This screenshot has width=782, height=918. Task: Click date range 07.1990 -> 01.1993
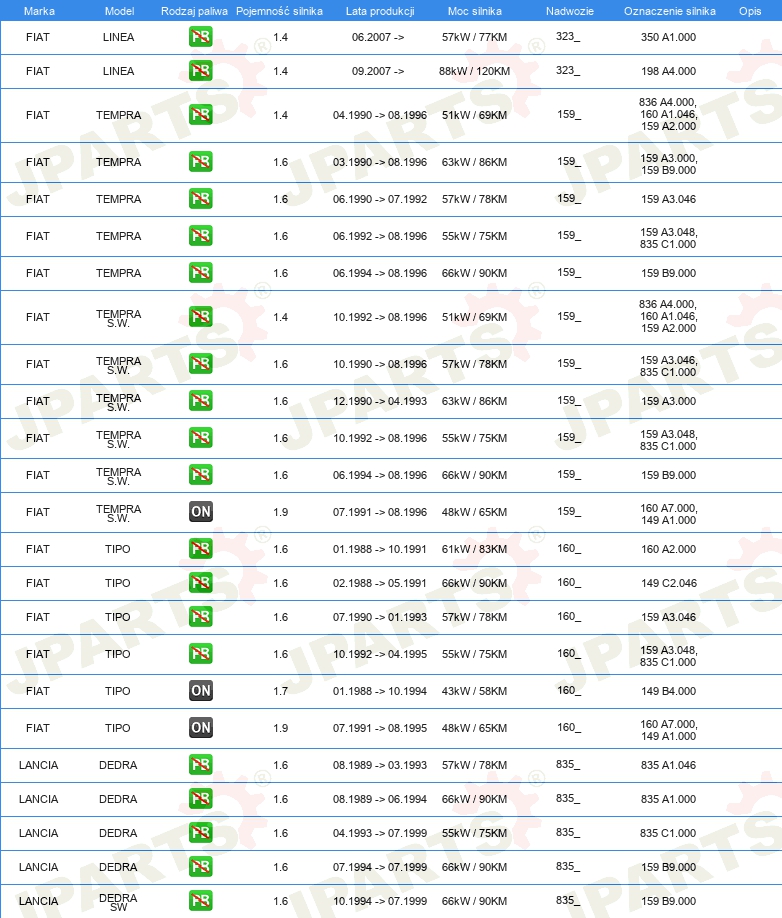point(380,616)
